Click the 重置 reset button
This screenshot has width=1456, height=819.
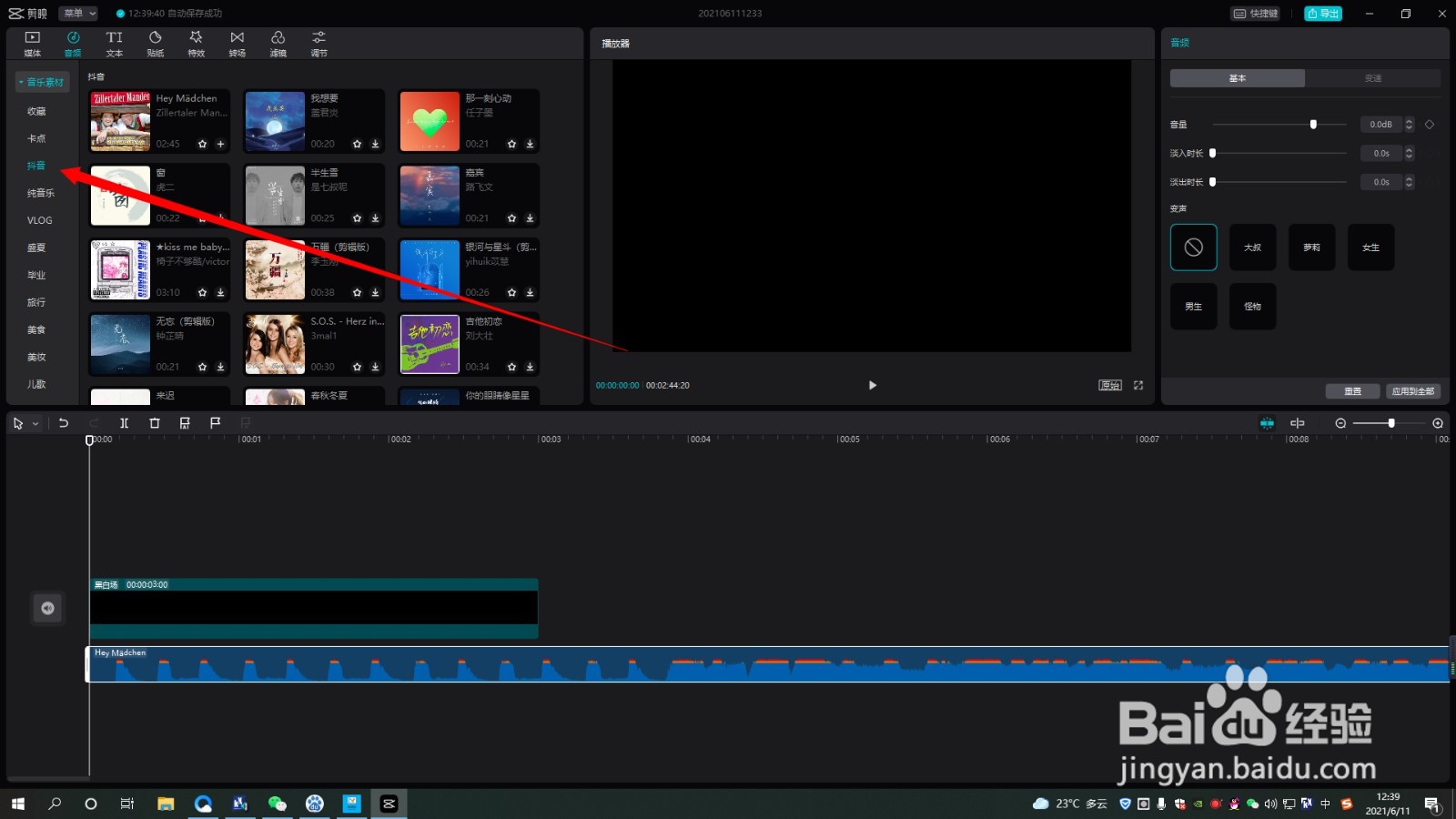tap(1353, 391)
